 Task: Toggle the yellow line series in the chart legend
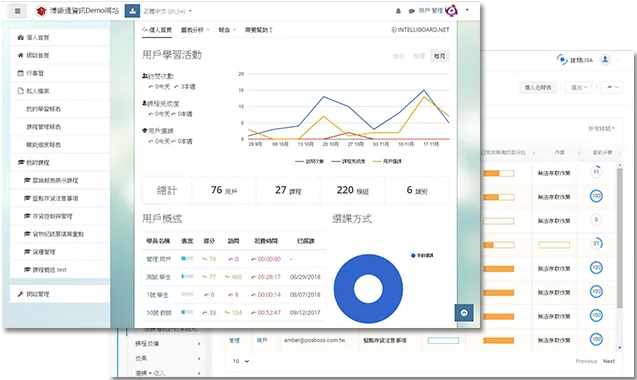pos(387,161)
